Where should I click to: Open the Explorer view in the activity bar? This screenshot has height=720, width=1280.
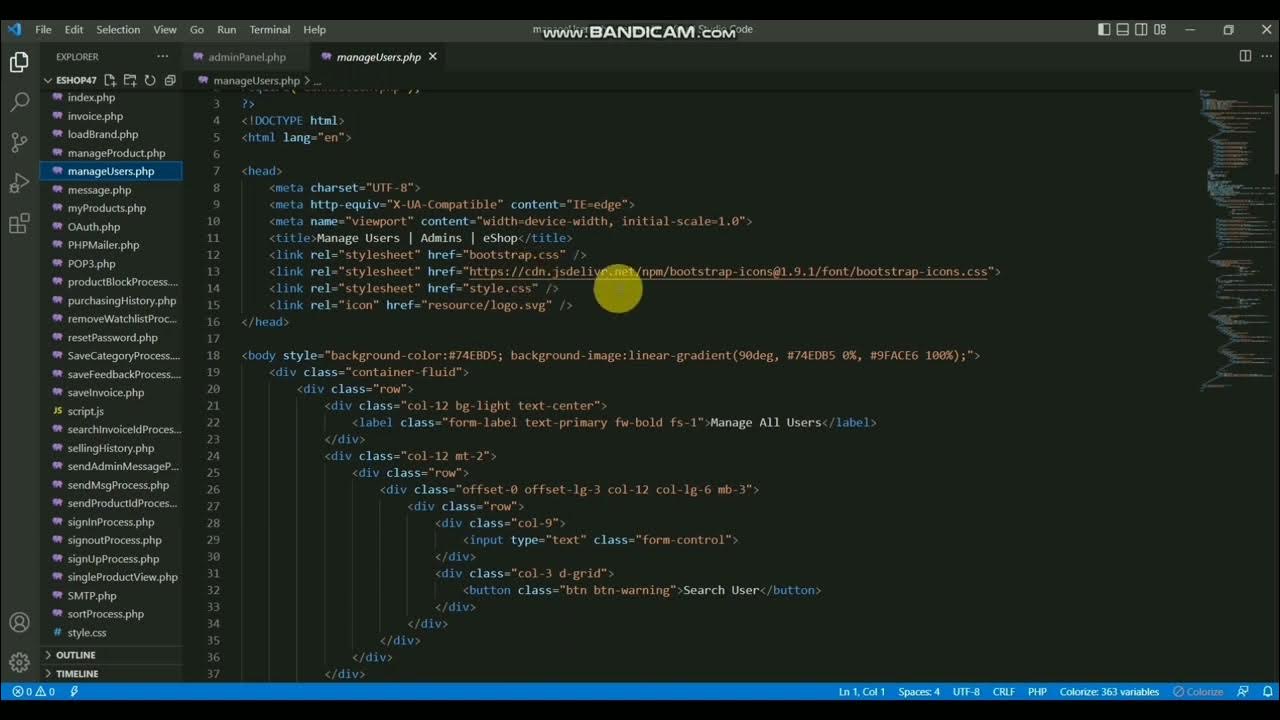coord(19,63)
